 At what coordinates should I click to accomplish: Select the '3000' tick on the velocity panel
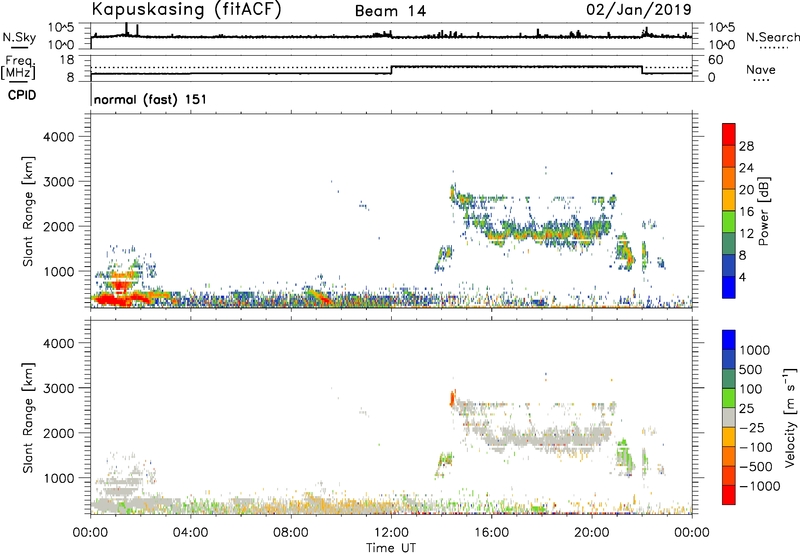[x=59, y=388]
